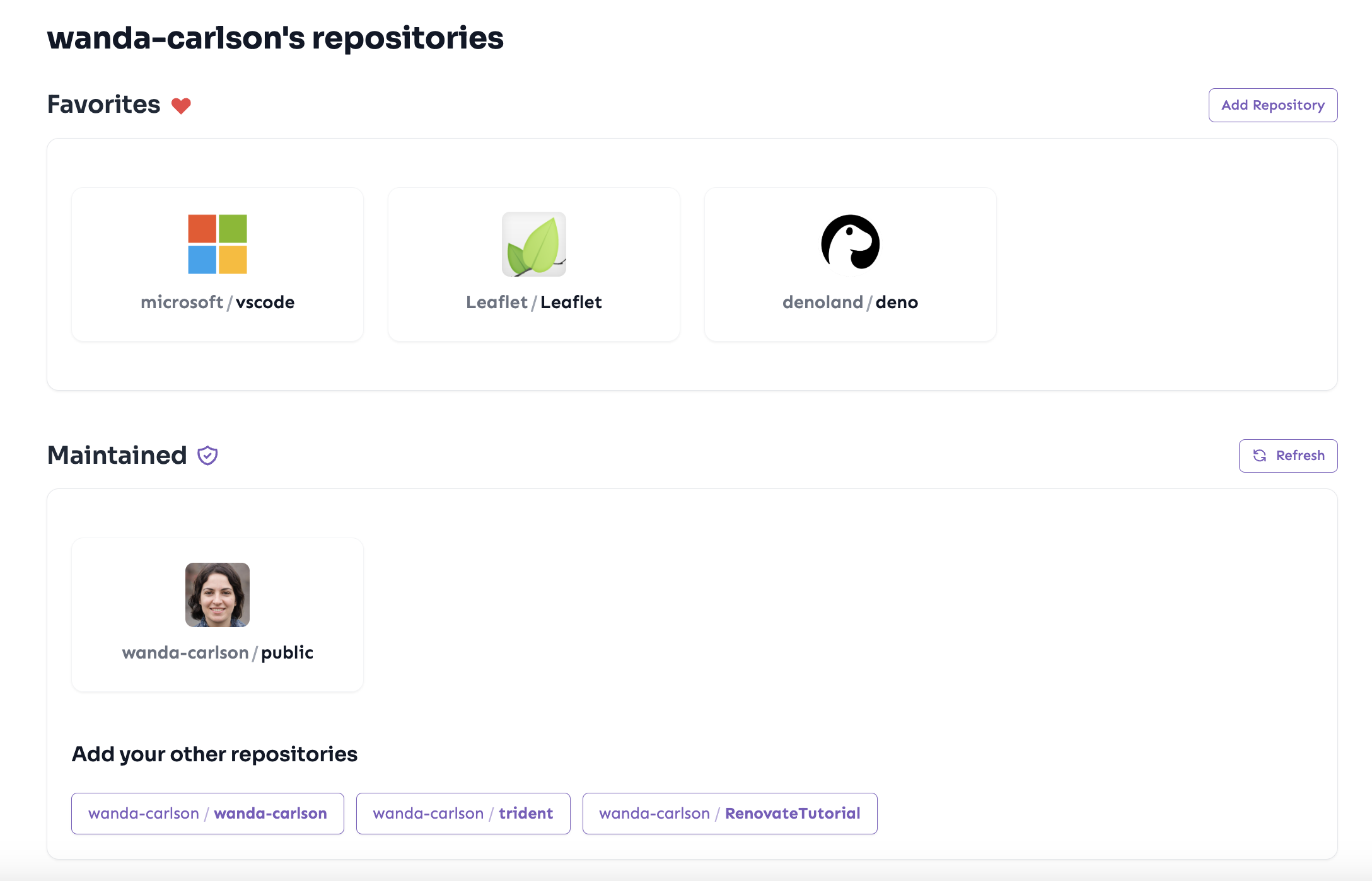Click the Deno dinosaur logo
1372x881 pixels.
point(851,243)
